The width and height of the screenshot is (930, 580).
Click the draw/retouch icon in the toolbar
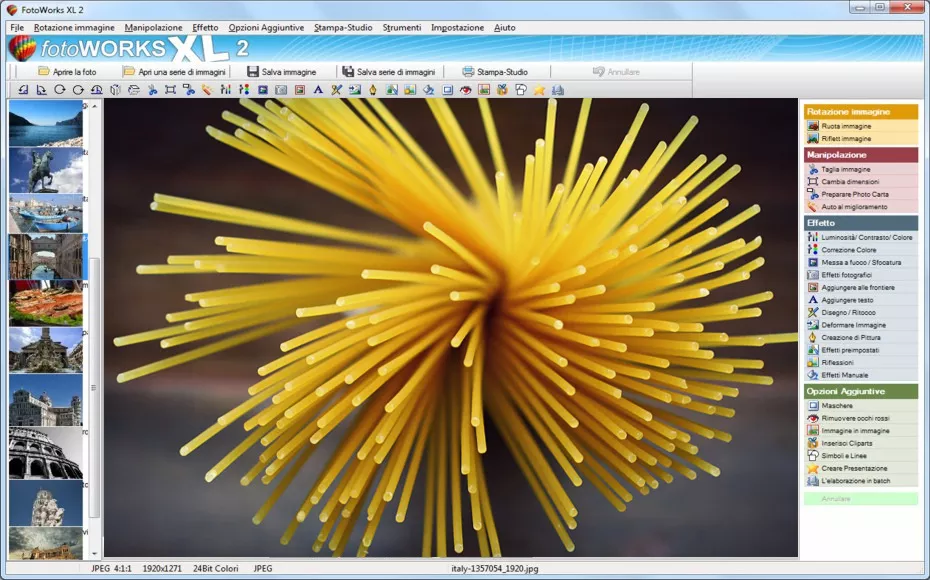pyautogui.click(x=336, y=90)
